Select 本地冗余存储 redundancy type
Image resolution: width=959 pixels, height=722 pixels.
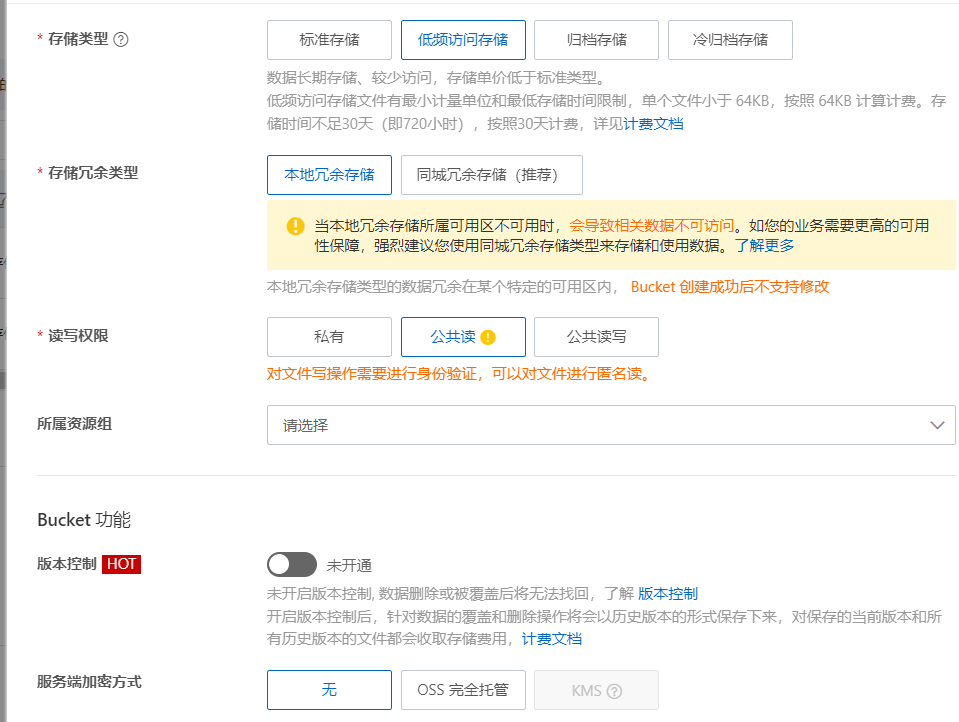pyautogui.click(x=329, y=175)
